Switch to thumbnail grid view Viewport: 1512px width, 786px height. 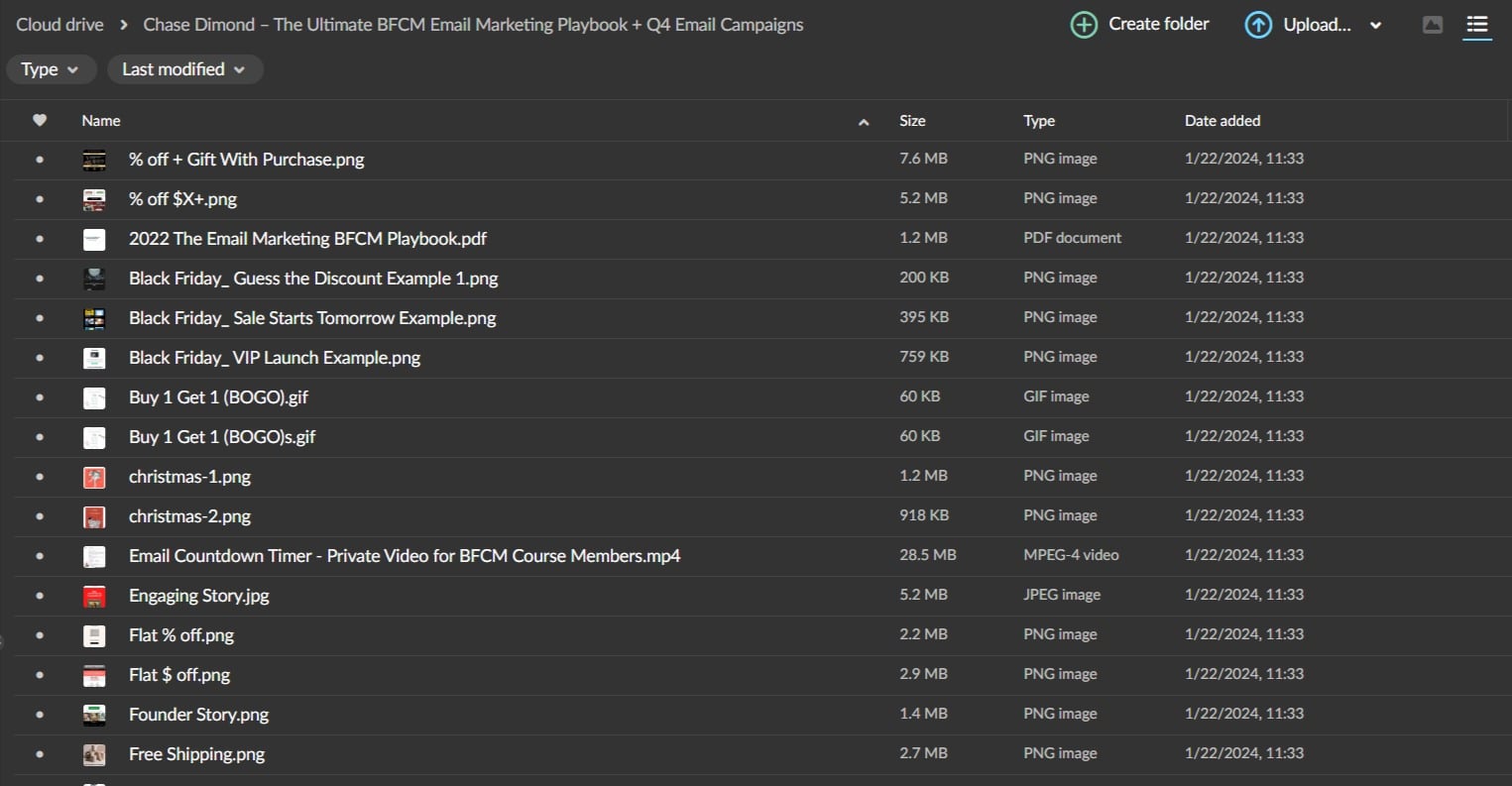click(x=1432, y=25)
